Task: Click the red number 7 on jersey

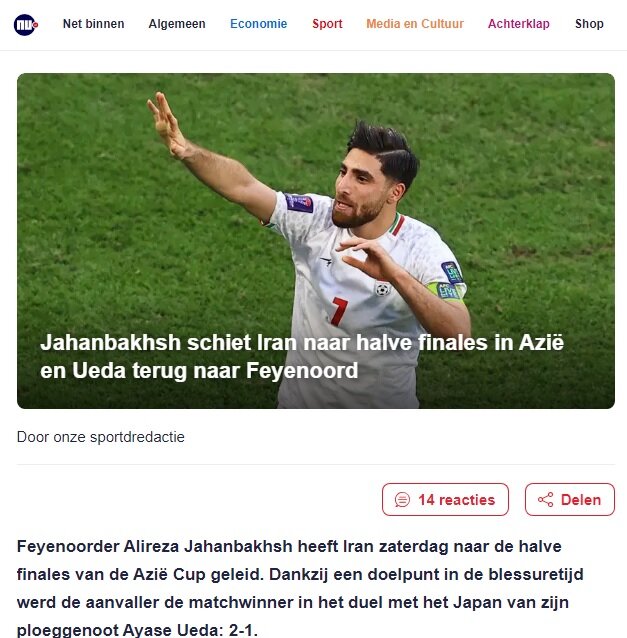Action: (x=339, y=311)
